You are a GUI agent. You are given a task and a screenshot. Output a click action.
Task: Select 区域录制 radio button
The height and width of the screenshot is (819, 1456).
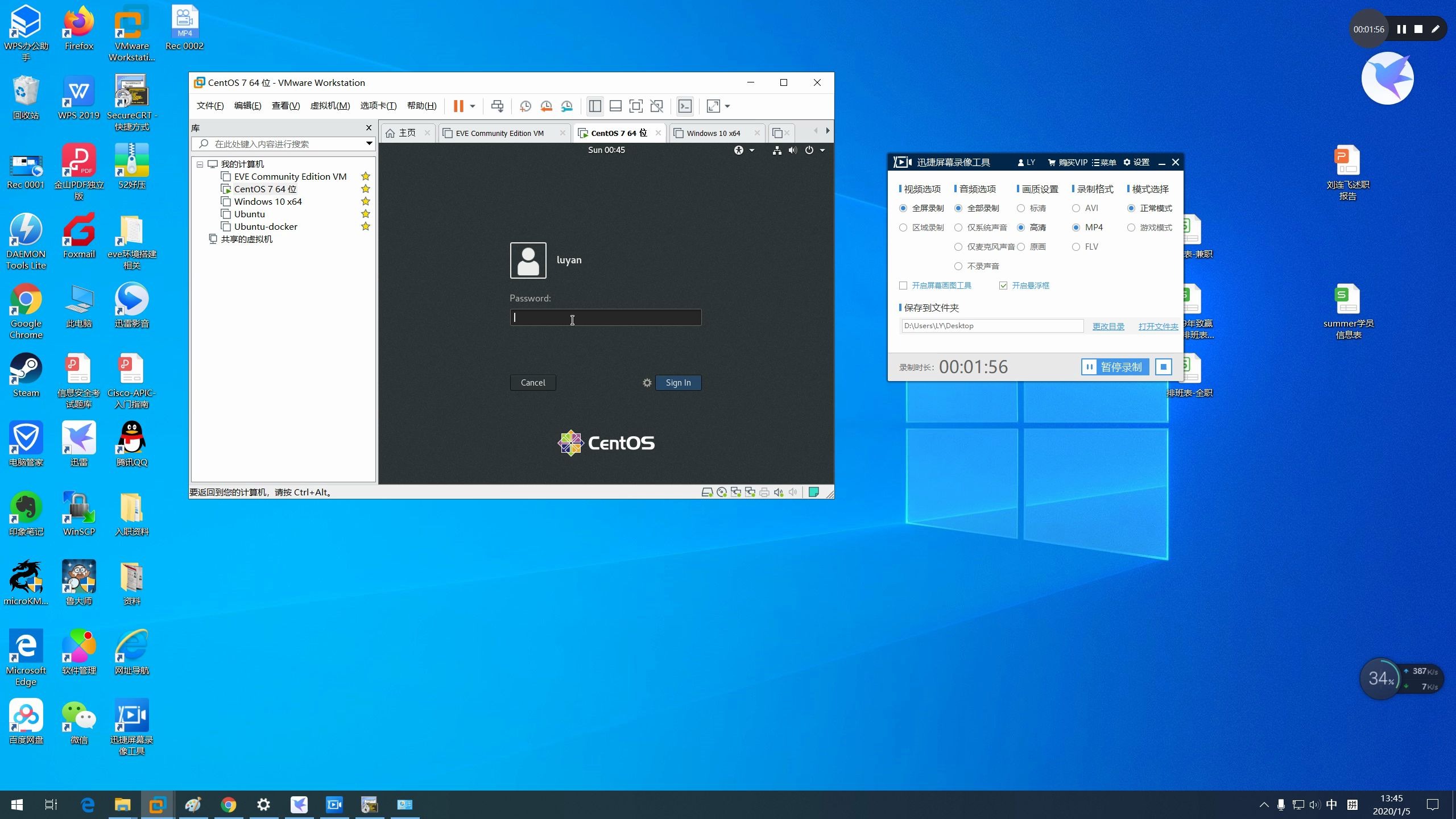pyautogui.click(x=903, y=227)
